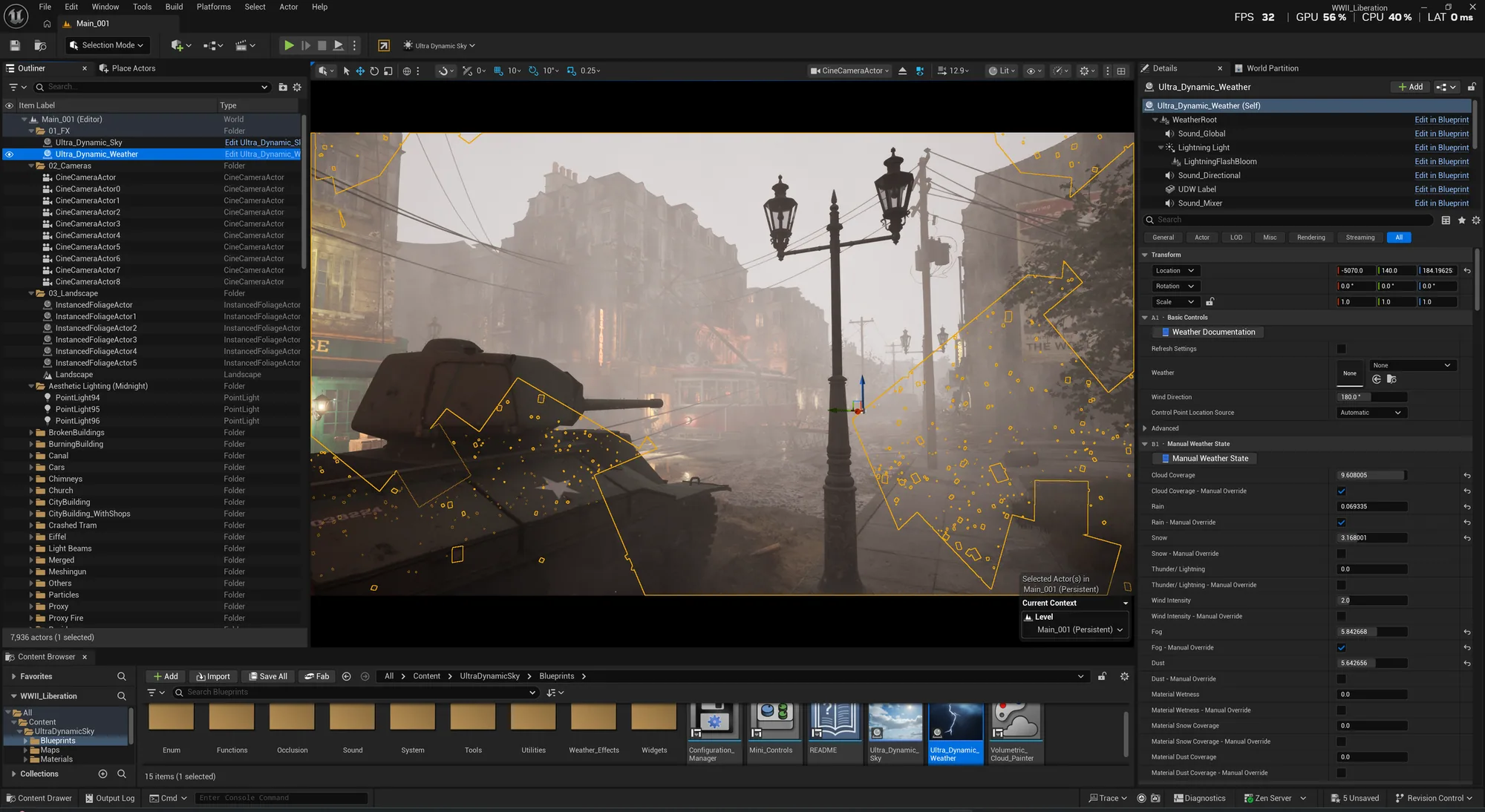
Task: Open Control Point Location Source Automatic dropdown
Action: tap(1371, 413)
